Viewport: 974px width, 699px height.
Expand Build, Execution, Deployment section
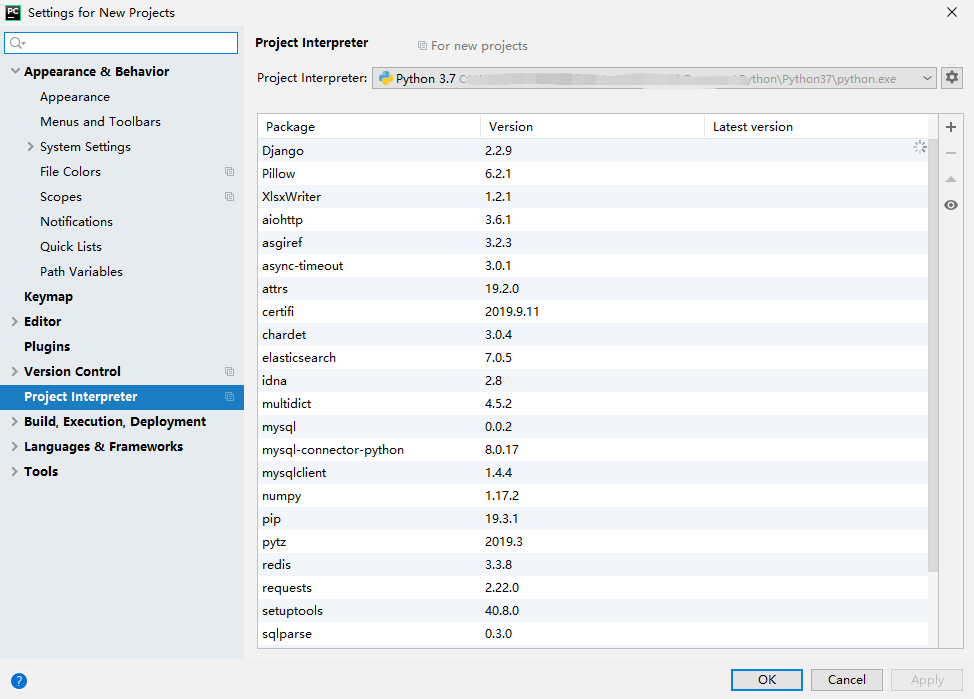coord(15,421)
